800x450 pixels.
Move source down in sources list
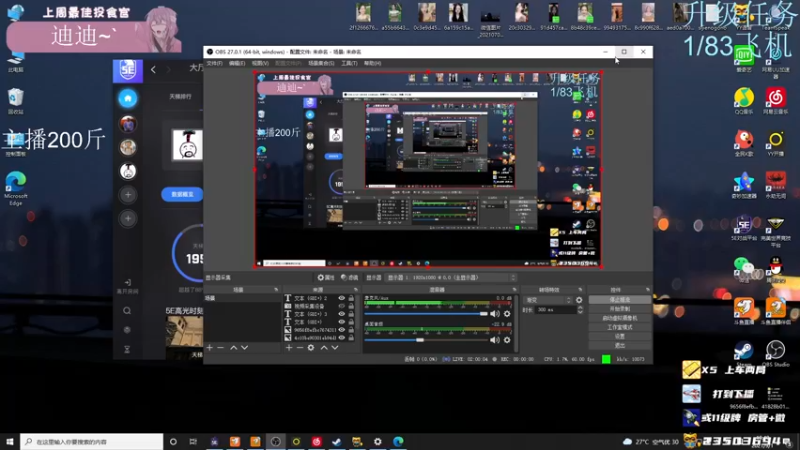click(335, 347)
